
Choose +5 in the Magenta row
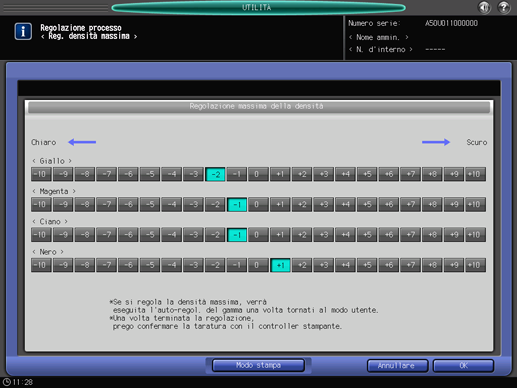(x=367, y=204)
